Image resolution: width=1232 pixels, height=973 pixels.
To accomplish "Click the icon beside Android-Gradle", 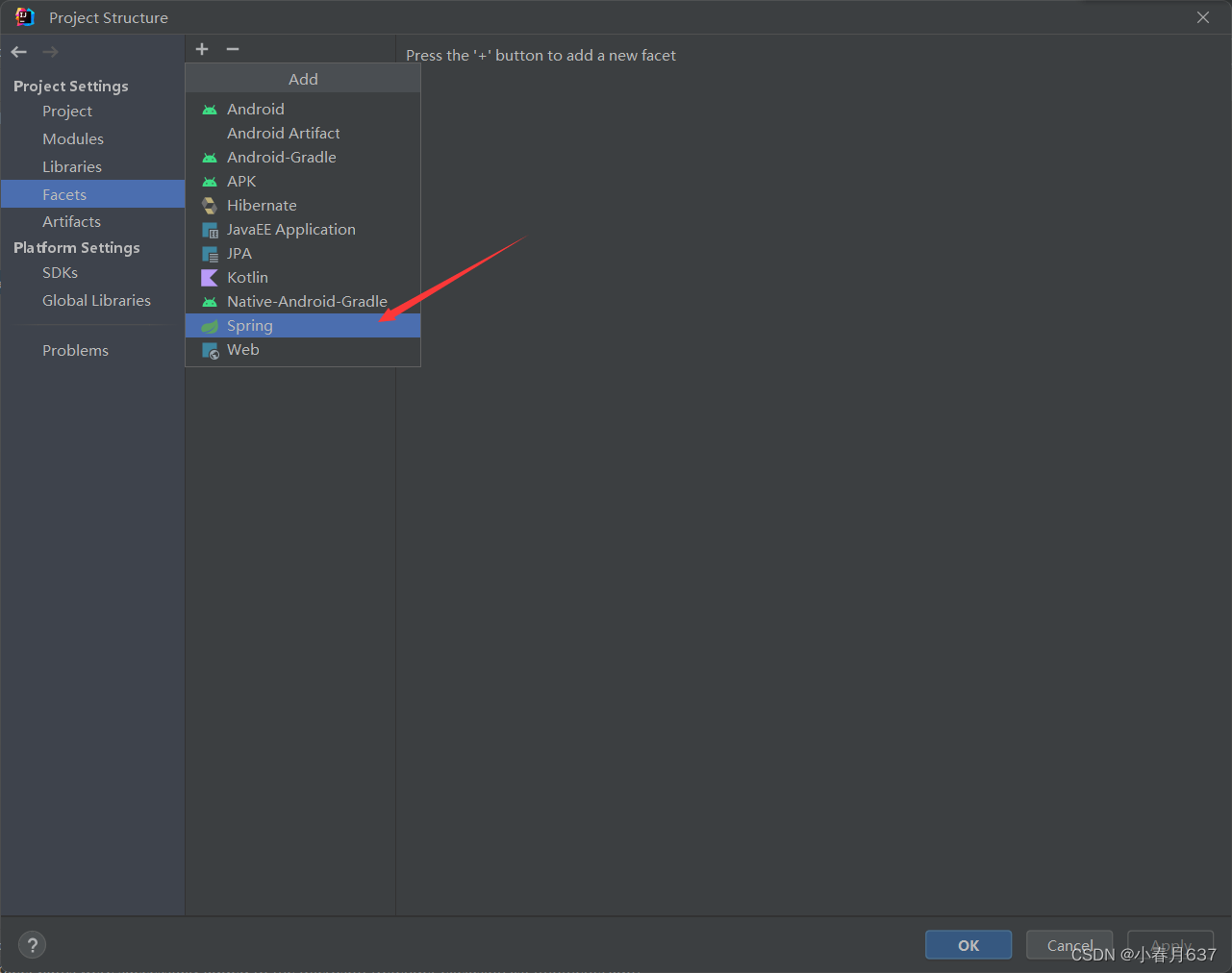I will click(x=210, y=158).
